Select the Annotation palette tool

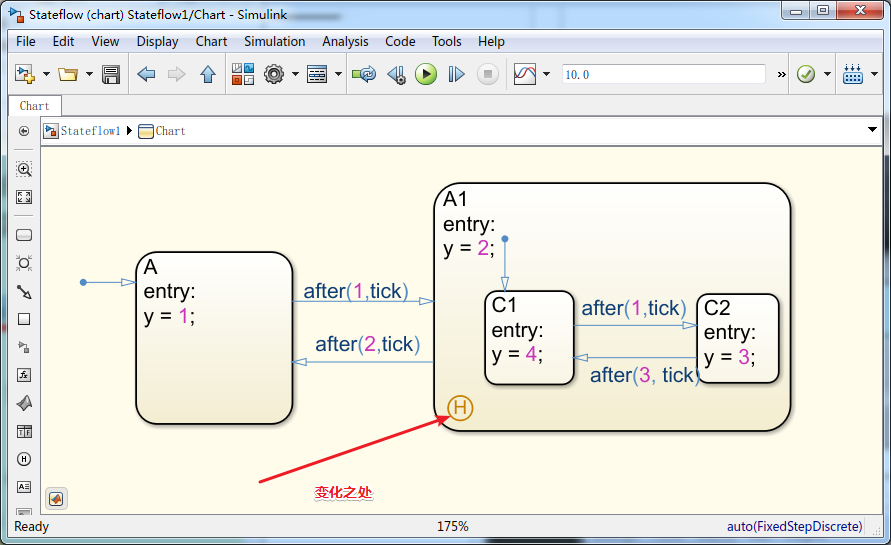pos(24,486)
